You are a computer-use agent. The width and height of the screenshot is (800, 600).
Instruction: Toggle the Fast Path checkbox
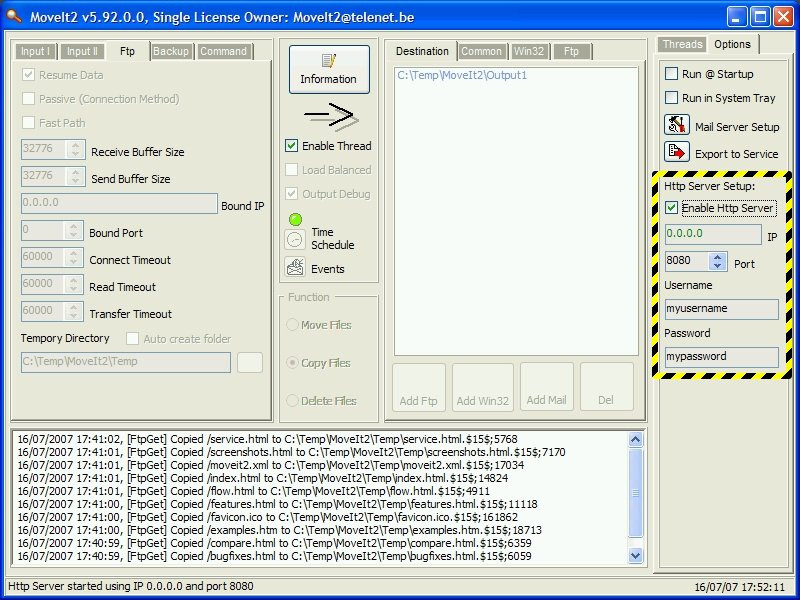(x=29, y=122)
